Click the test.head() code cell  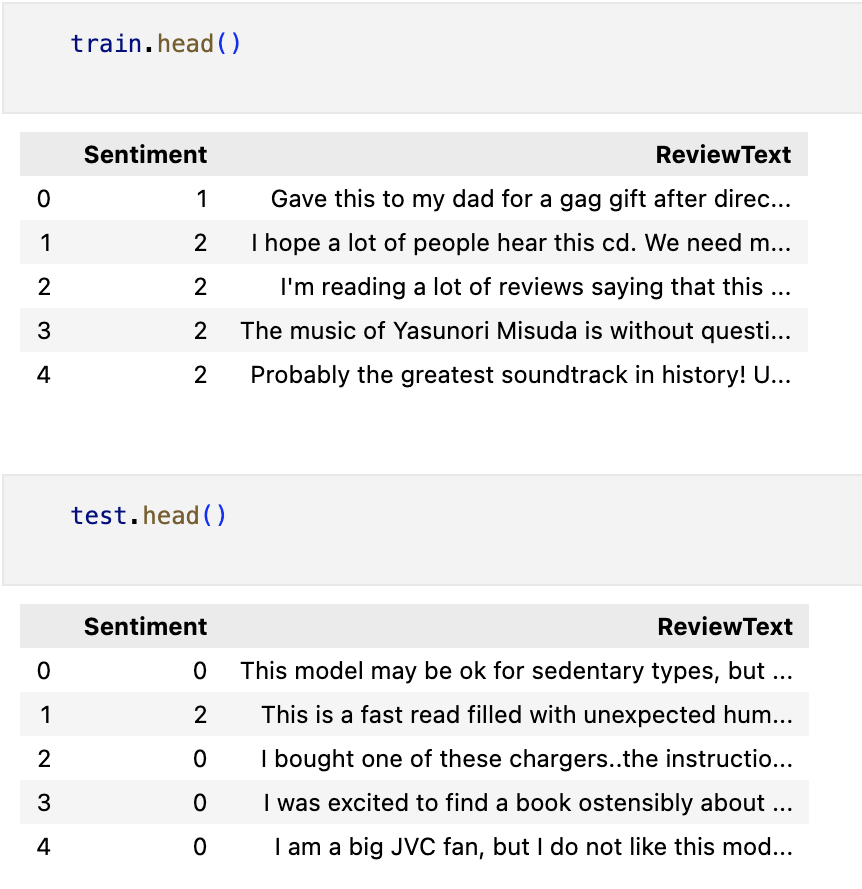click(x=432, y=530)
